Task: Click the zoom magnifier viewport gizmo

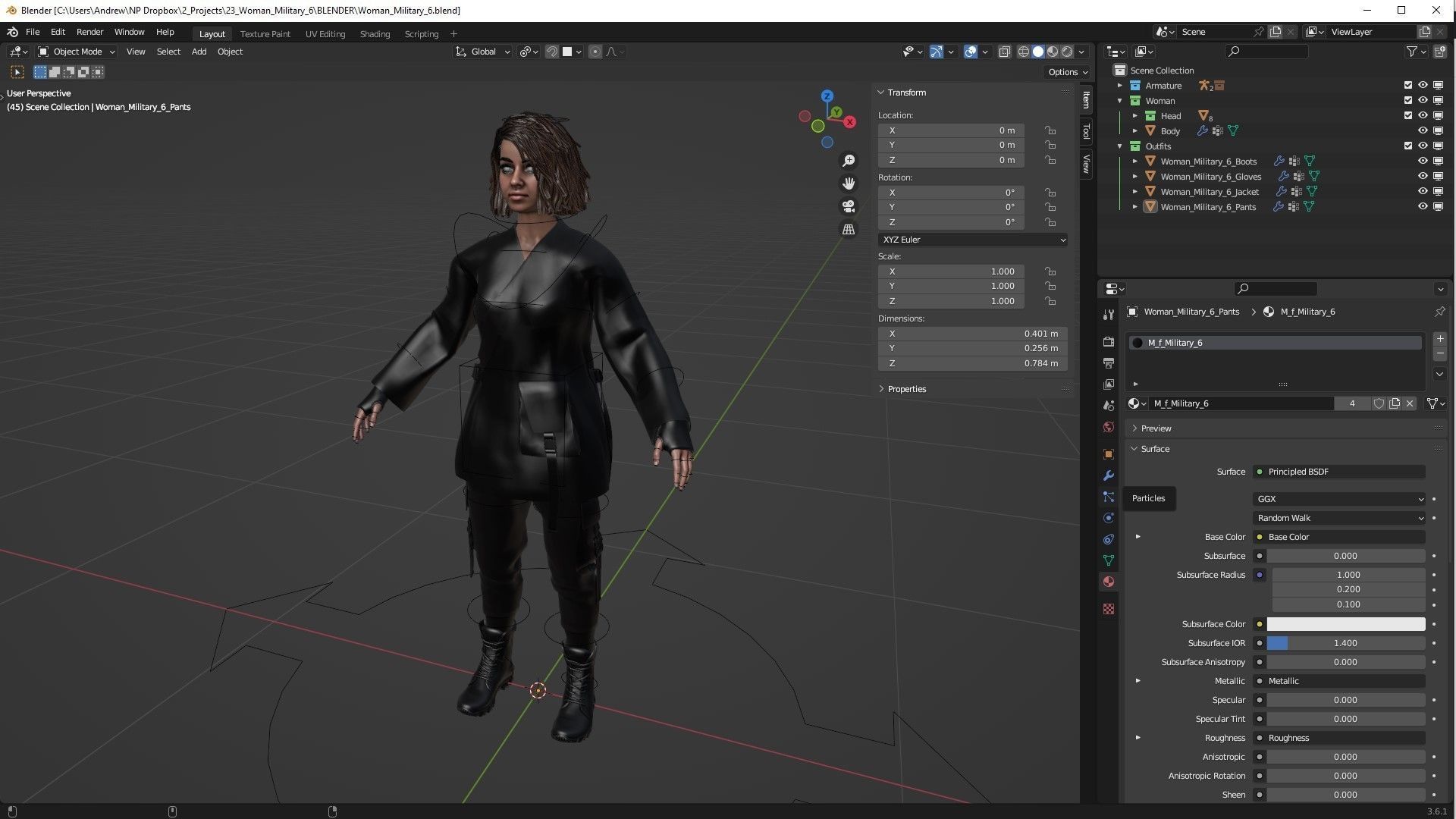Action: click(849, 161)
